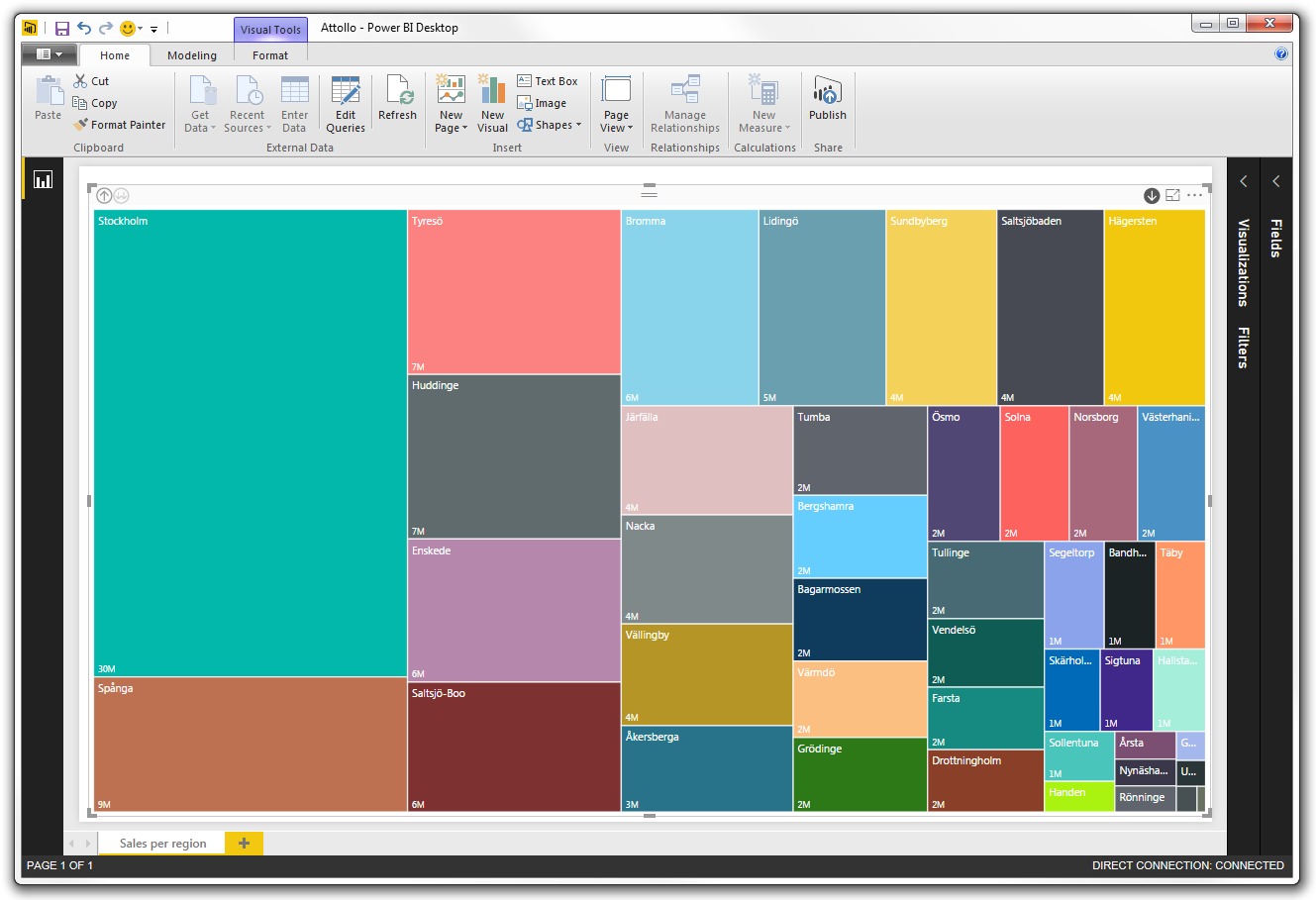1316x900 pixels.
Task: Open the Format ribbon tab
Action: point(269,55)
